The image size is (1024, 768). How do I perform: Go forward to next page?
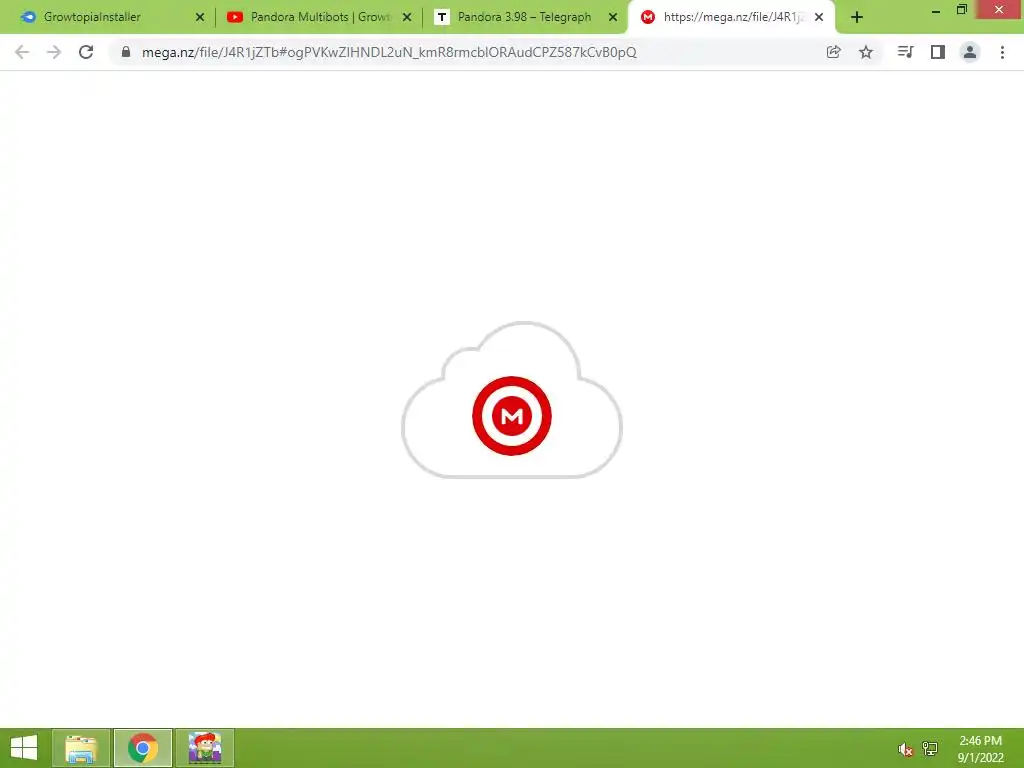coord(54,52)
